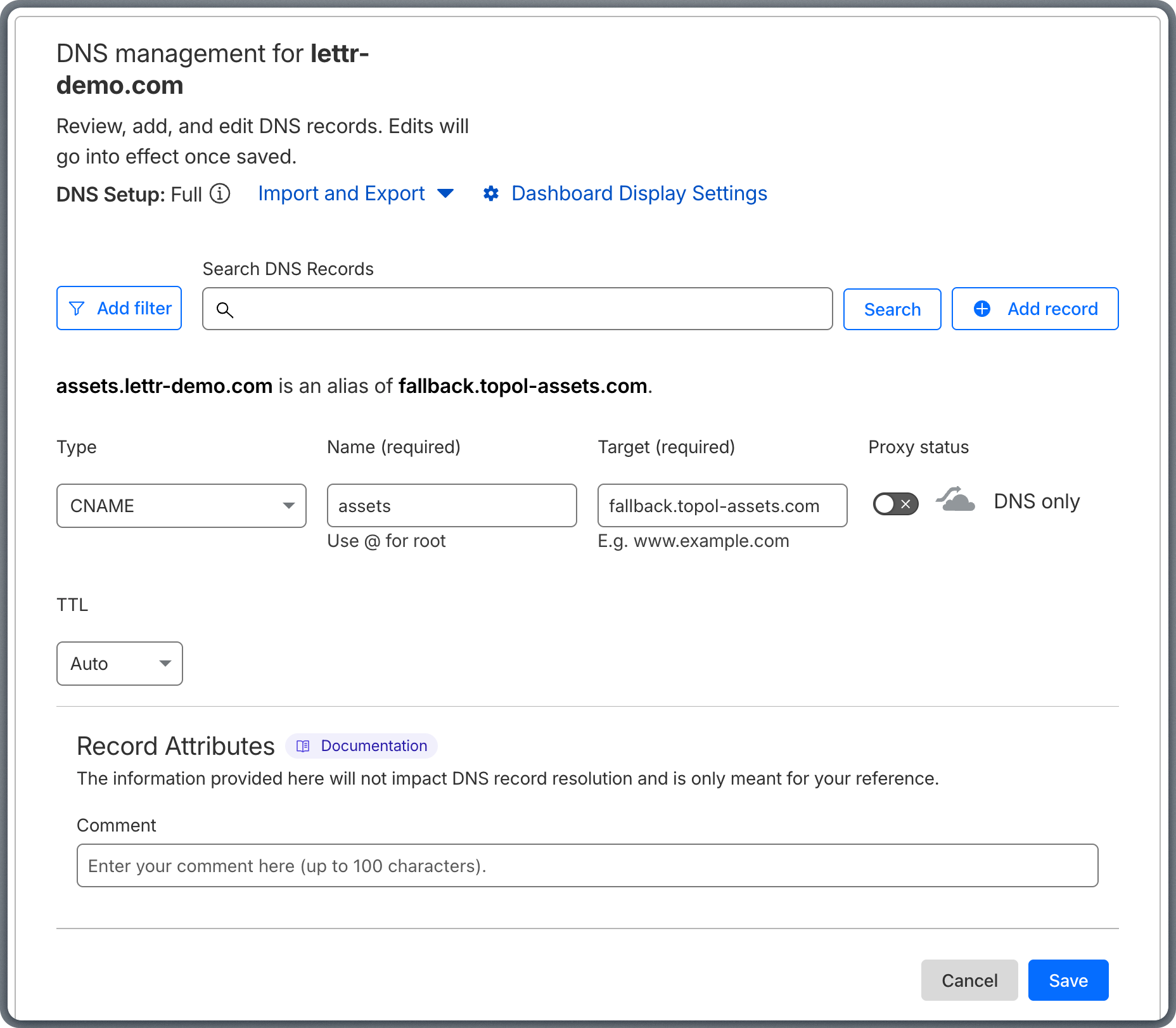Cancel editing the DNS record

tap(969, 980)
